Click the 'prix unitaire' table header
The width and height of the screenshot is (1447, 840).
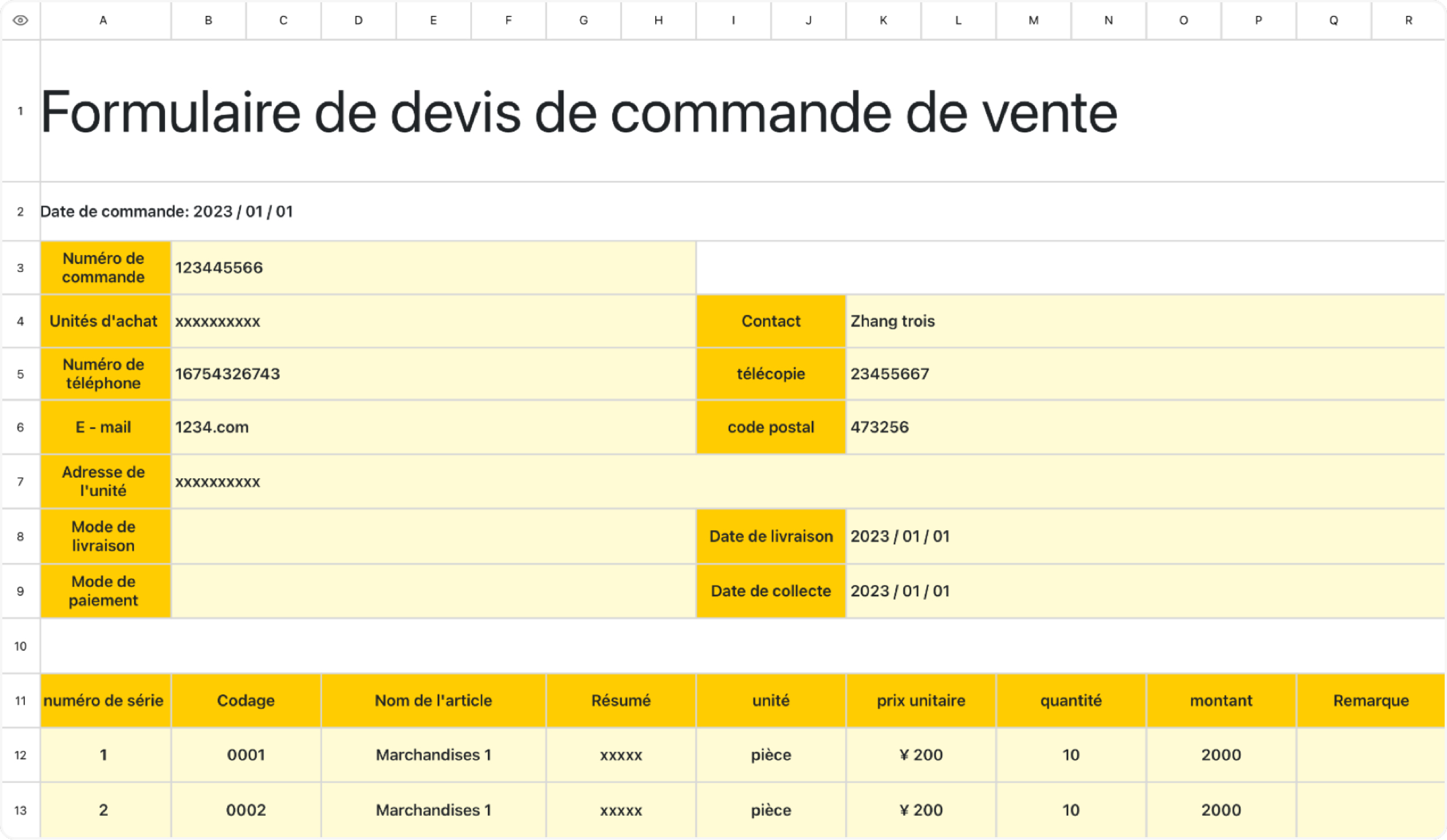coord(921,700)
